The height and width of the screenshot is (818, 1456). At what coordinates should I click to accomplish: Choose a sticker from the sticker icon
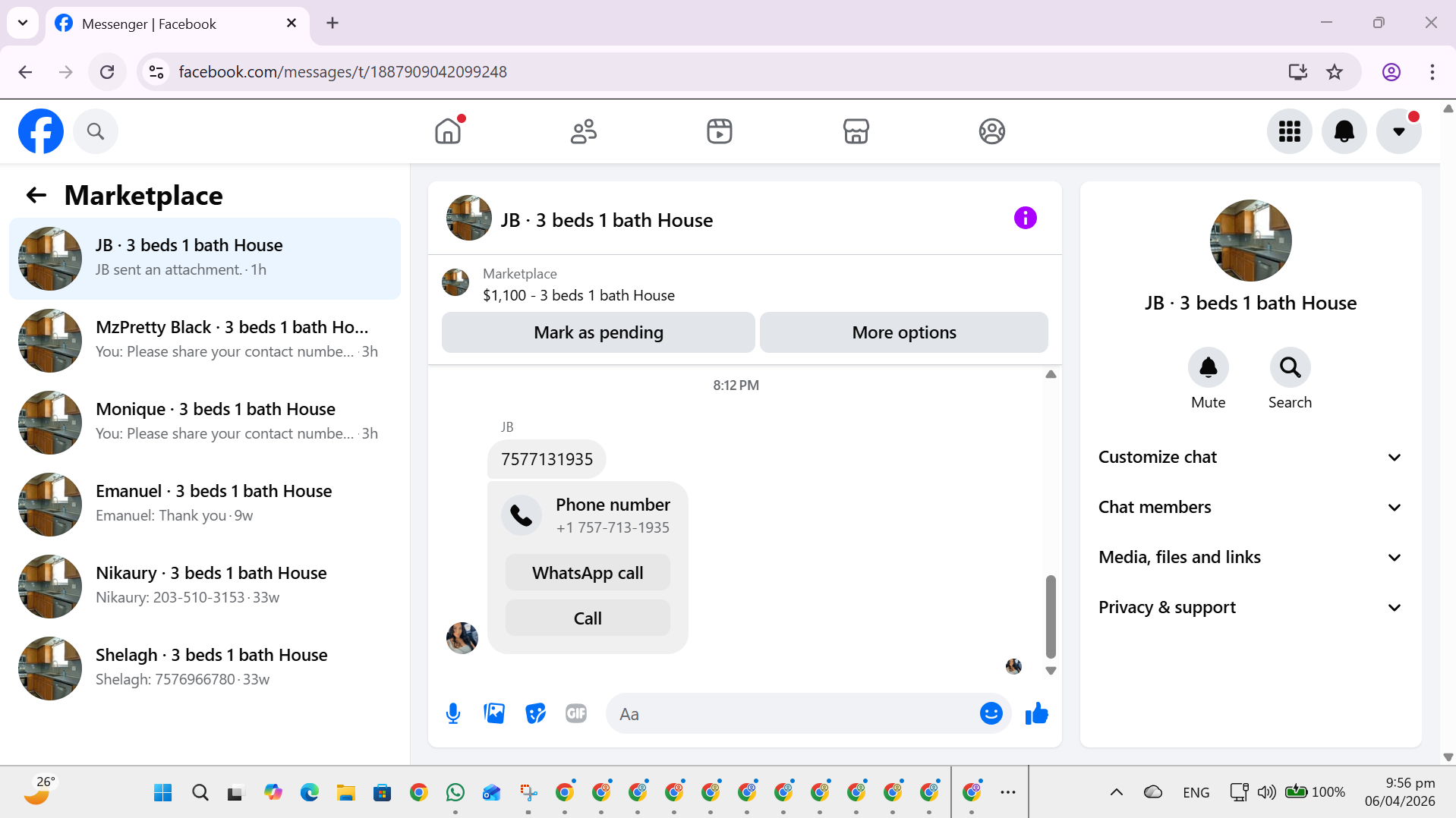point(536,714)
